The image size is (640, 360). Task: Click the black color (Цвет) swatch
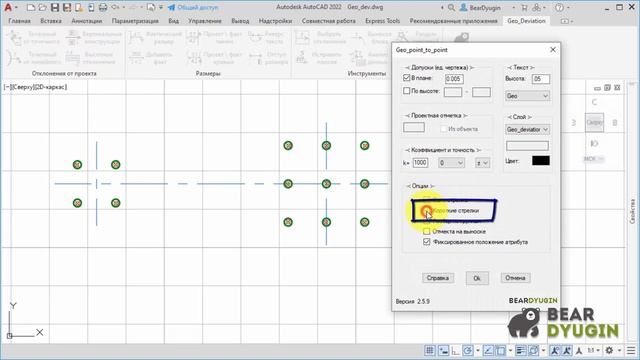pyautogui.click(x=541, y=160)
